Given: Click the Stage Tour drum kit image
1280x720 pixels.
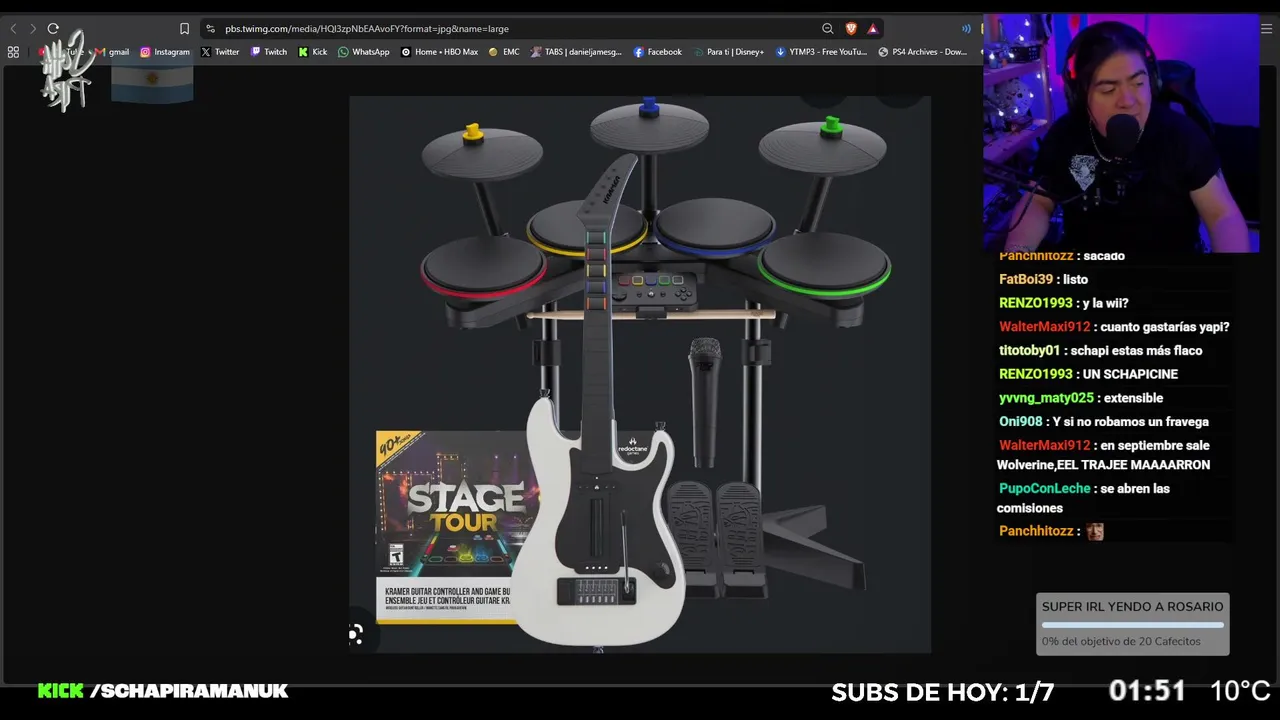Looking at the screenshot, I should 640,374.
